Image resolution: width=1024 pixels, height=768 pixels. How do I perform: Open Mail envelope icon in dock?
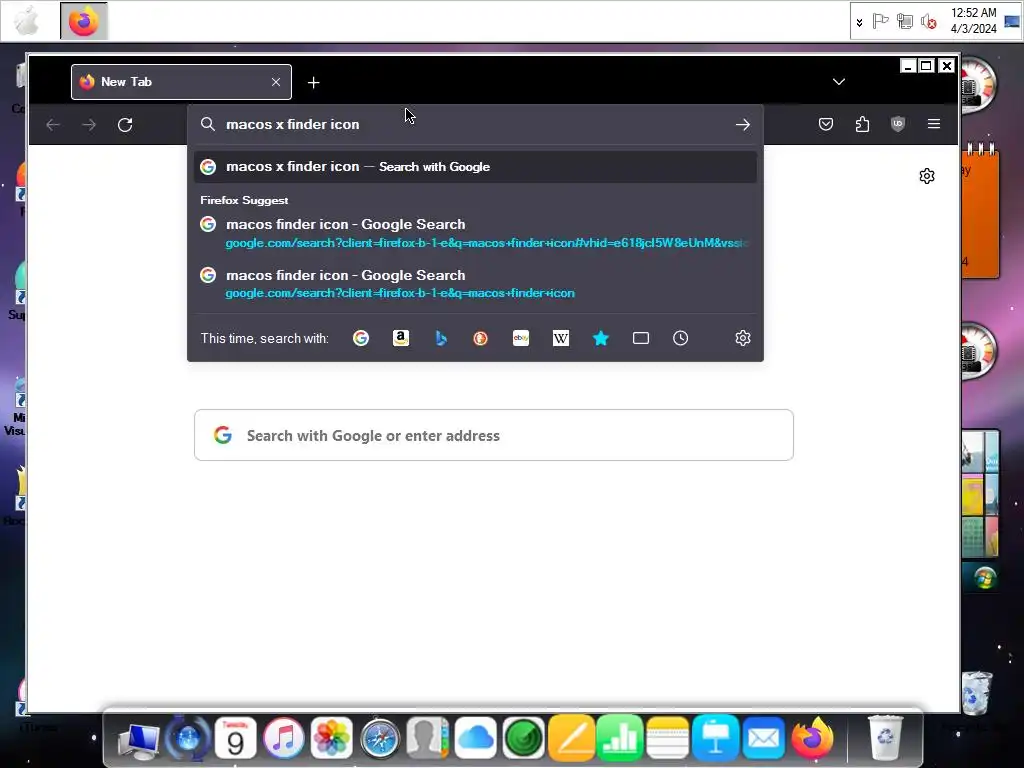[763, 739]
